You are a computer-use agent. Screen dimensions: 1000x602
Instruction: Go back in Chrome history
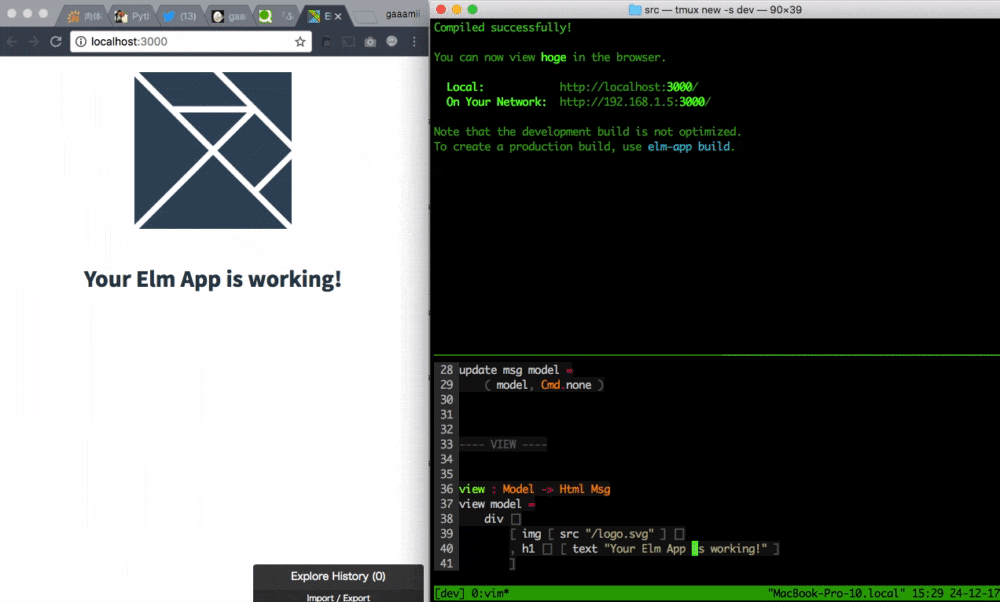pos(11,41)
